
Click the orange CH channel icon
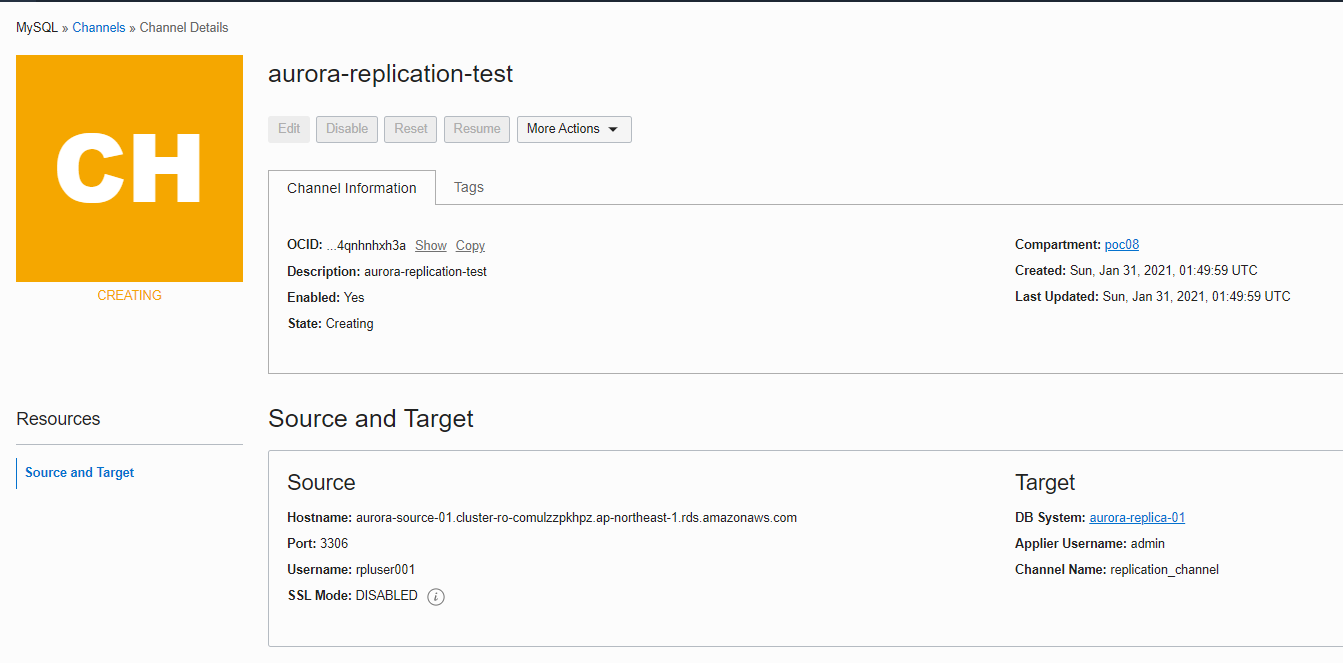tap(129, 168)
